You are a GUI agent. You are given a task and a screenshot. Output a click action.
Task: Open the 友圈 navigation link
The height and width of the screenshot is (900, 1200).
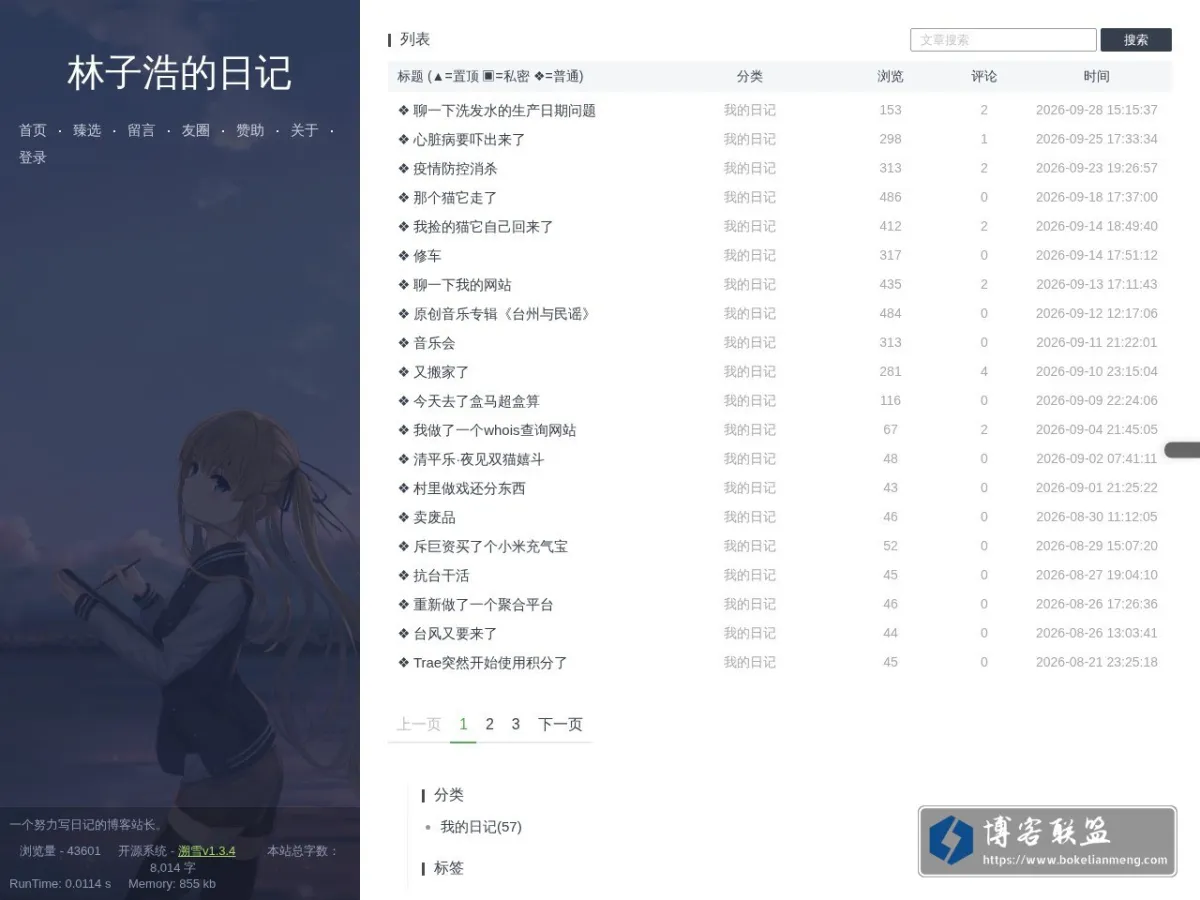(195, 130)
